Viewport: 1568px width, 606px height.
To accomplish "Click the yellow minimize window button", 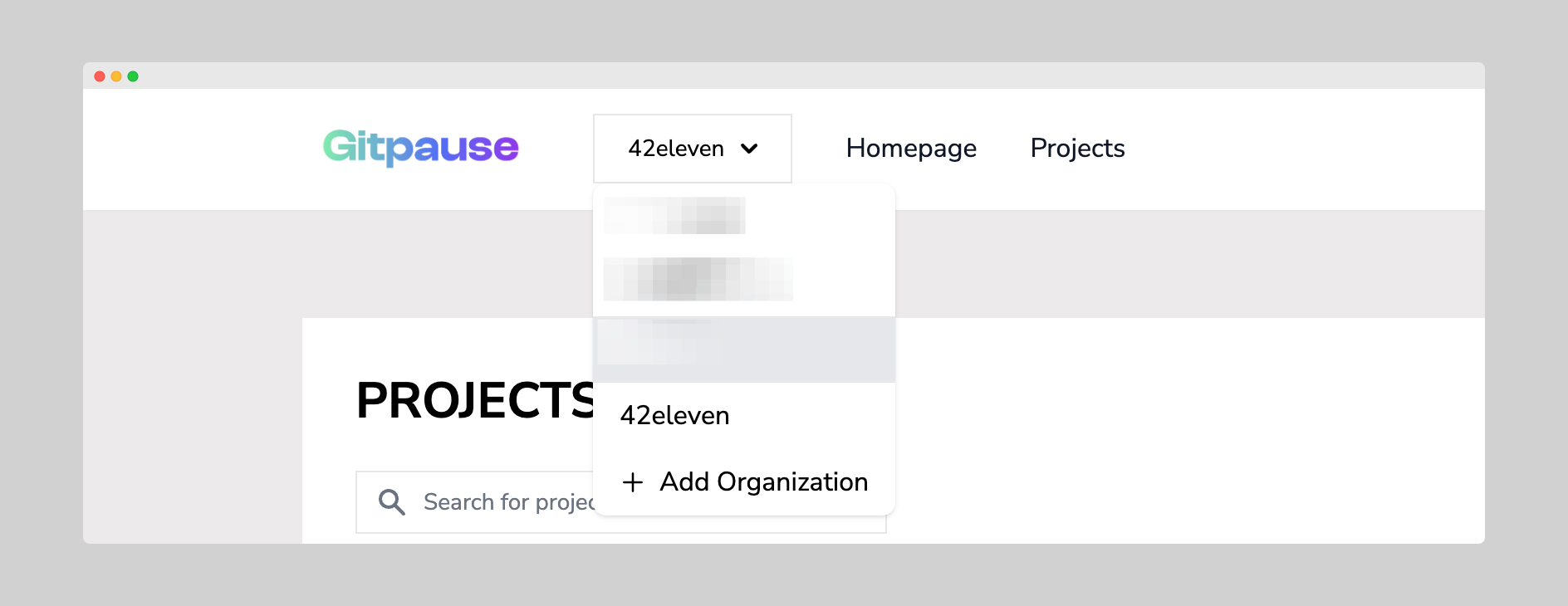I will 116,76.
